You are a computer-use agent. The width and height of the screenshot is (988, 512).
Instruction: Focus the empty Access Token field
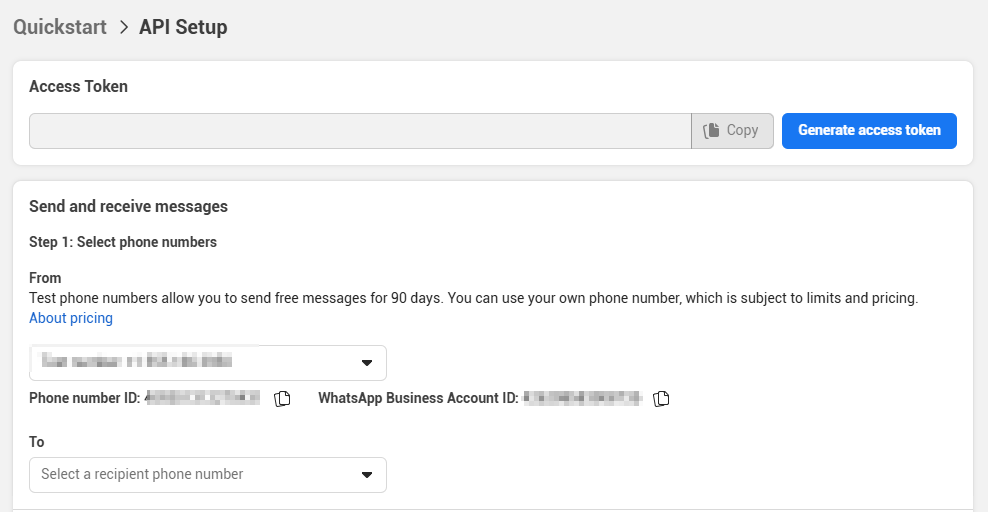[360, 131]
